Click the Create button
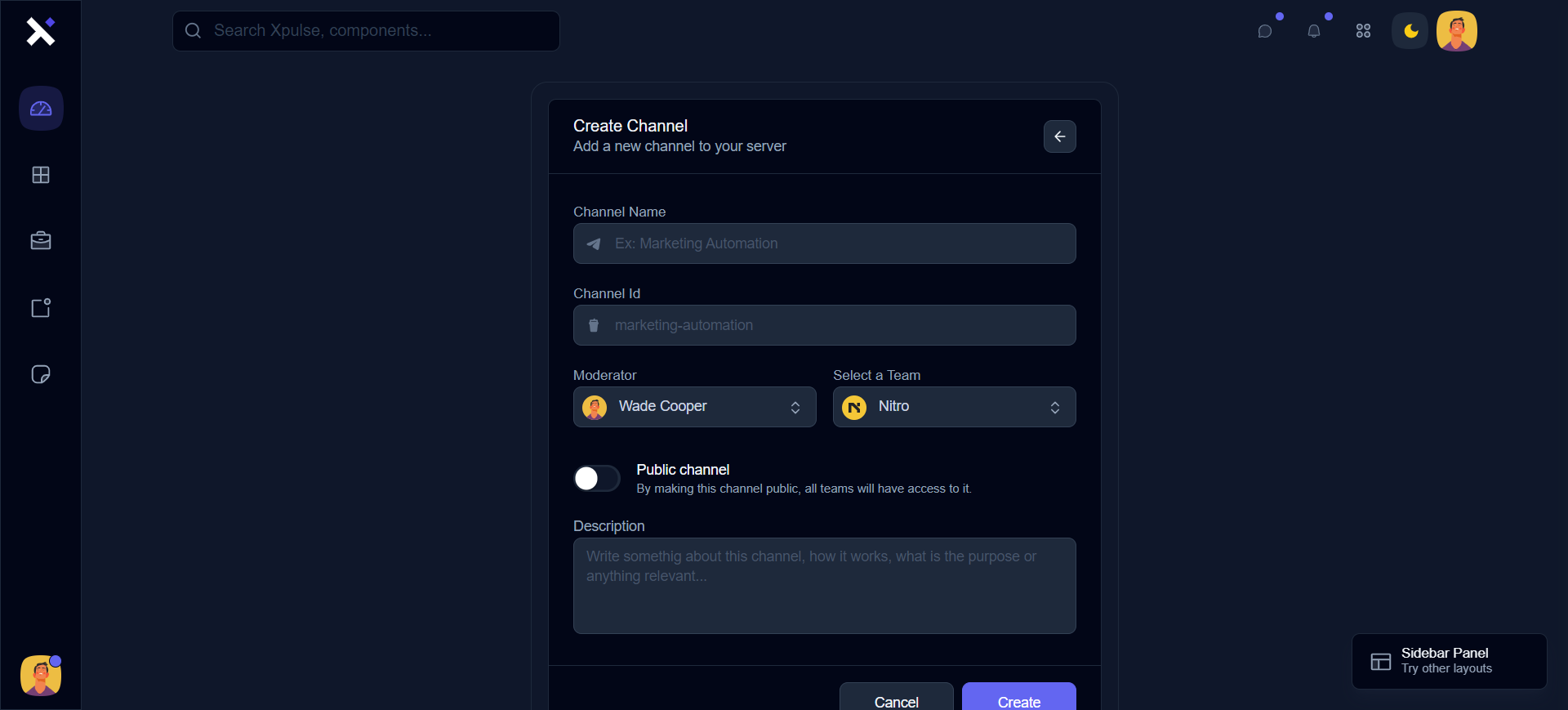 click(x=1018, y=699)
